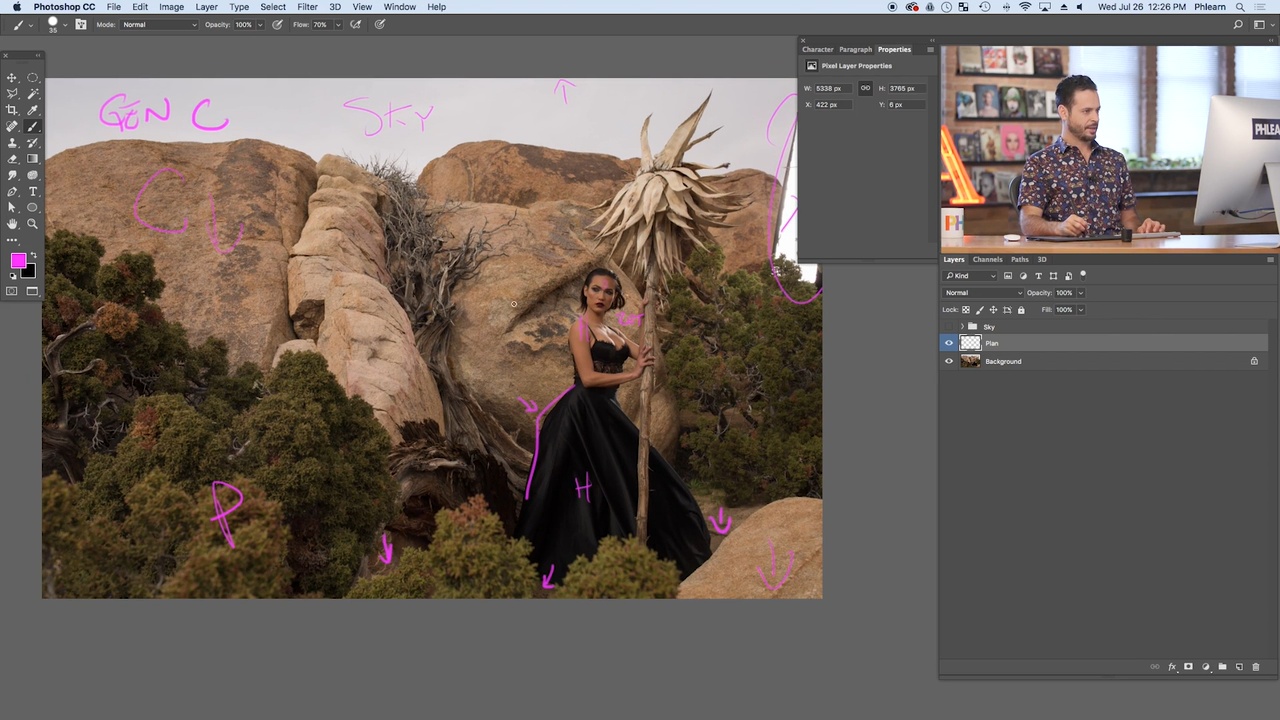Open brush Opacity slider dropdown
Image resolution: width=1280 pixels, height=720 pixels.
(x=260, y=24)
